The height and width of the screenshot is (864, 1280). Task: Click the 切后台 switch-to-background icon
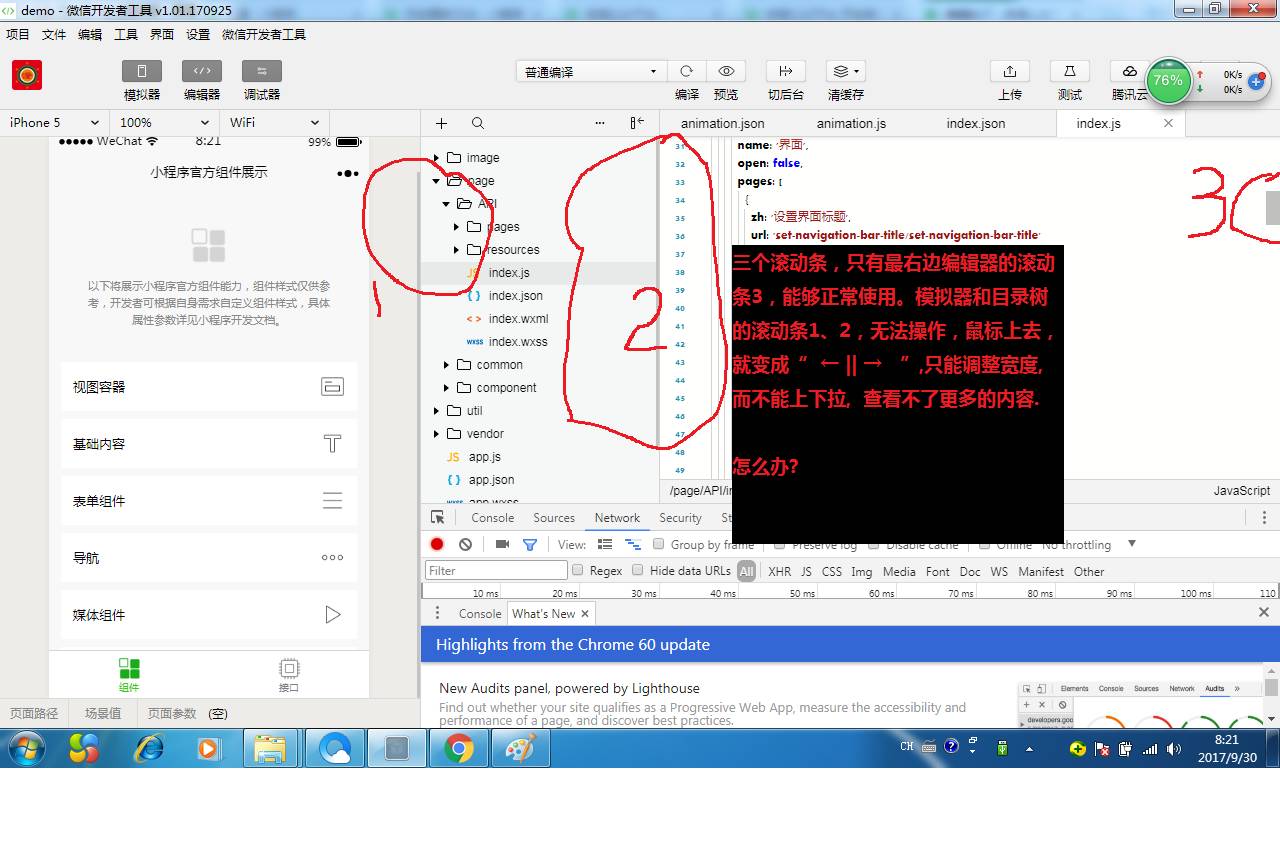point(786,71)
